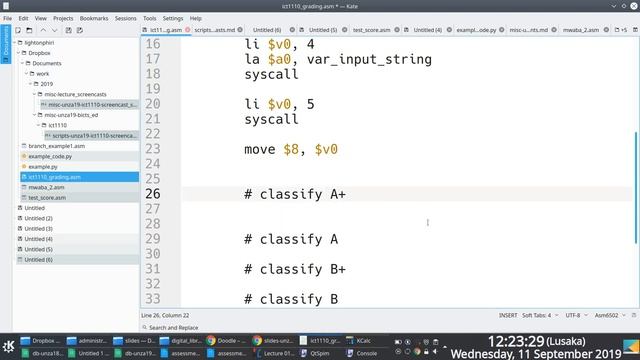The image size is (640, 360).
Task: Open the Sessions menu
Action: [125, 18]
